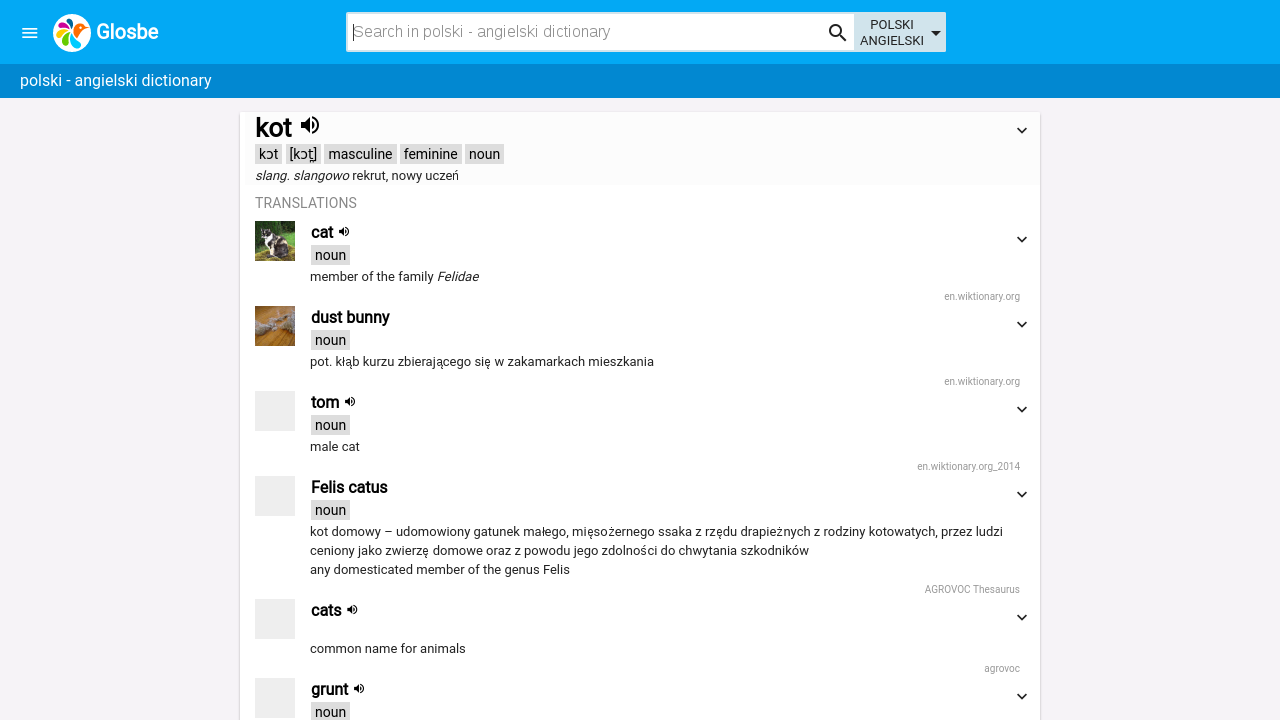Open the polski - angielski dictionary header link

[x=115, y=79]
